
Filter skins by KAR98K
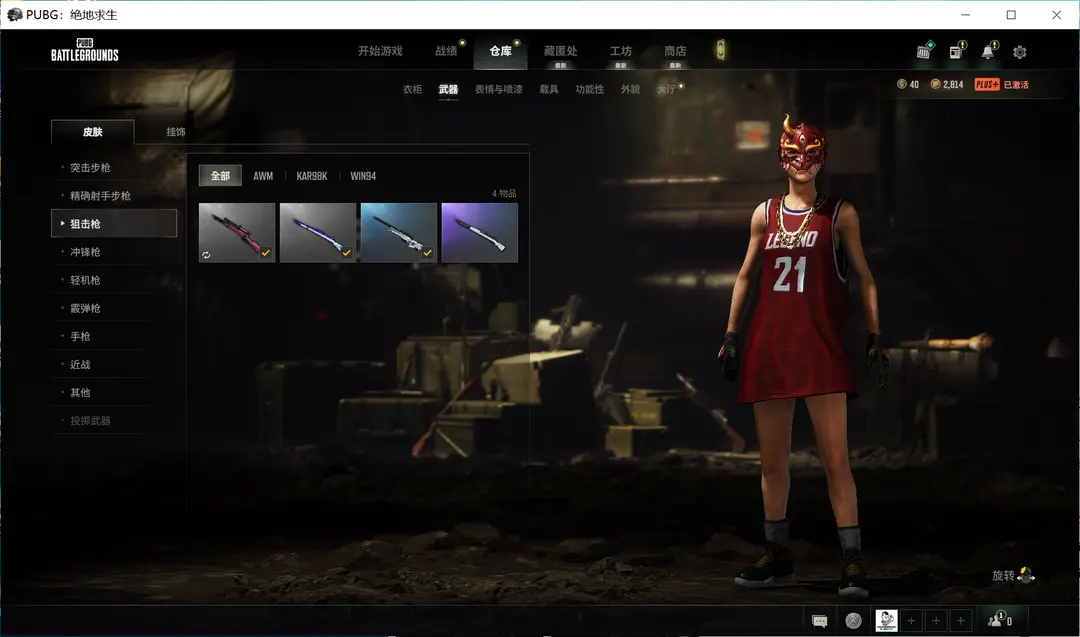pyautogui.click(x=312, y=176)
